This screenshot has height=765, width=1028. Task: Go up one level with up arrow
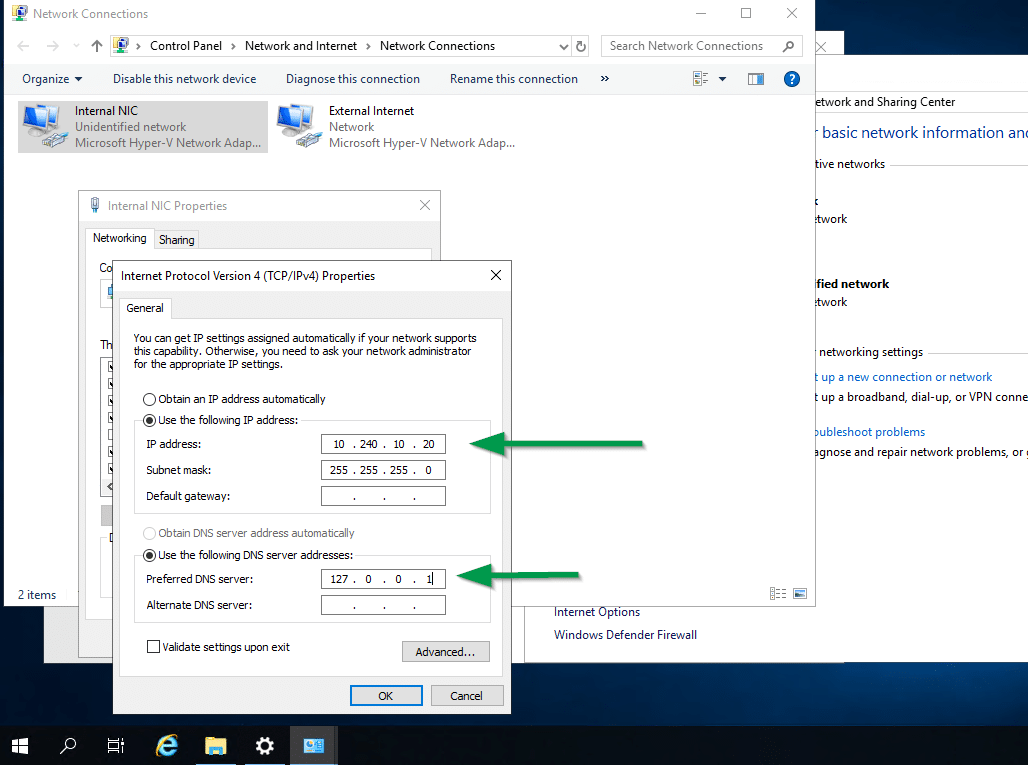97,46
